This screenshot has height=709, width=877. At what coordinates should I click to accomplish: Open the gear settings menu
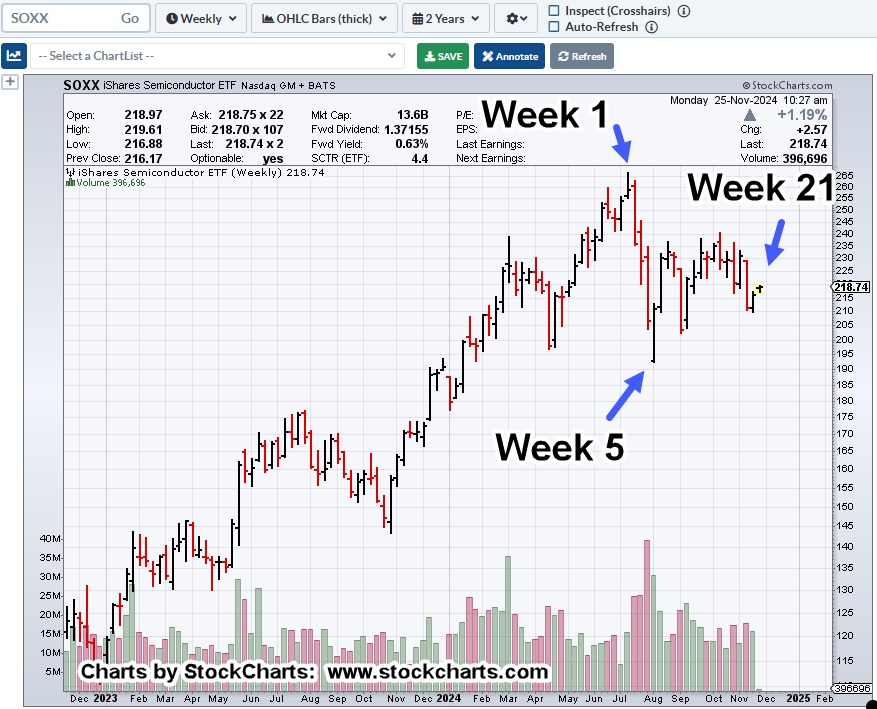coord(520,18)
